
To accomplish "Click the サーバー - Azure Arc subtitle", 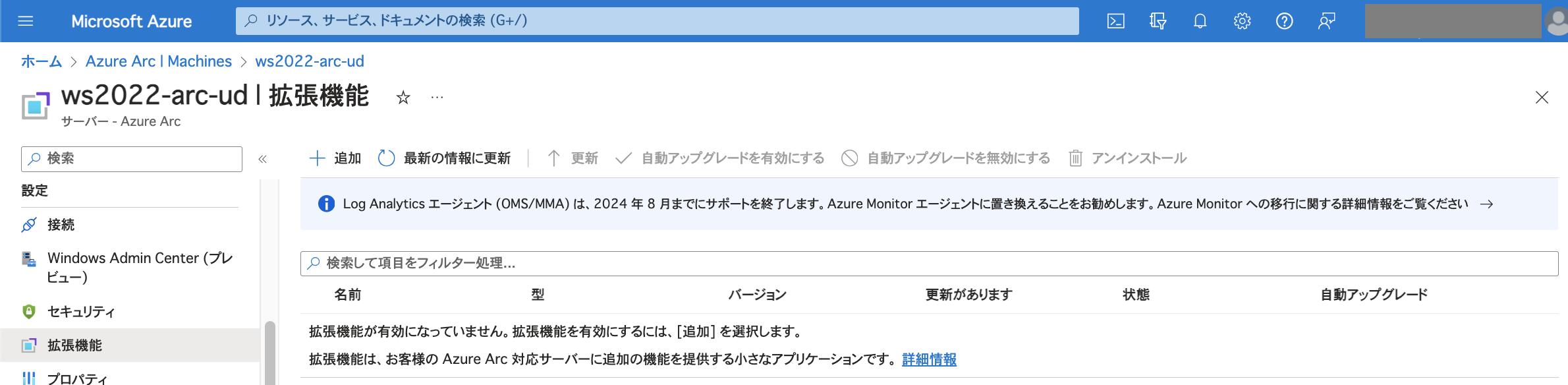I will (121, 121).
